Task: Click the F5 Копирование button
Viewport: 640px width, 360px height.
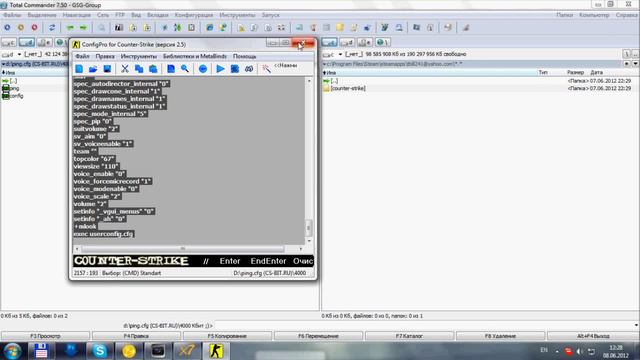Action: pos(227,336)
